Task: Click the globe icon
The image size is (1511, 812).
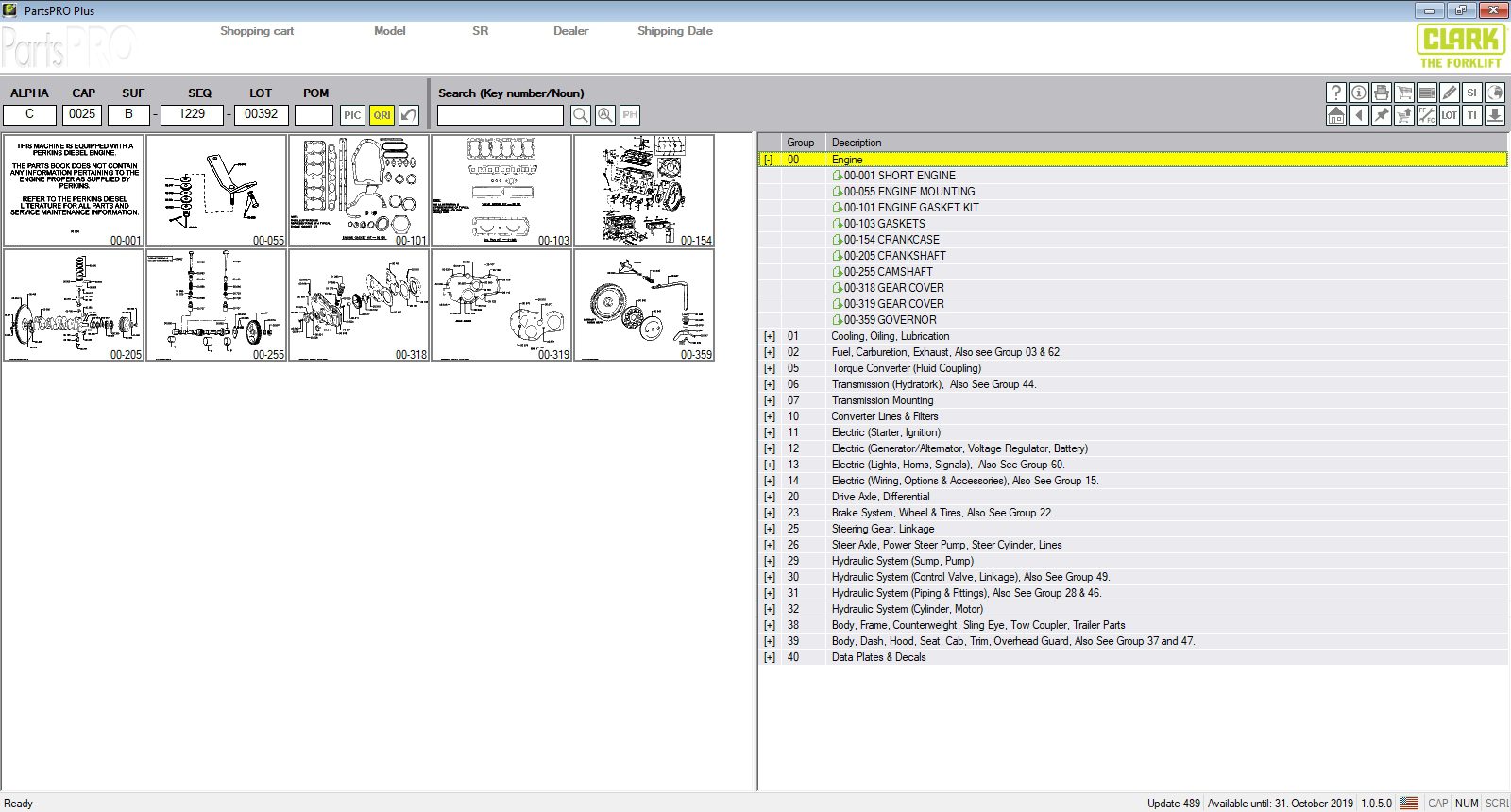Action: (x=1495, y=93)
